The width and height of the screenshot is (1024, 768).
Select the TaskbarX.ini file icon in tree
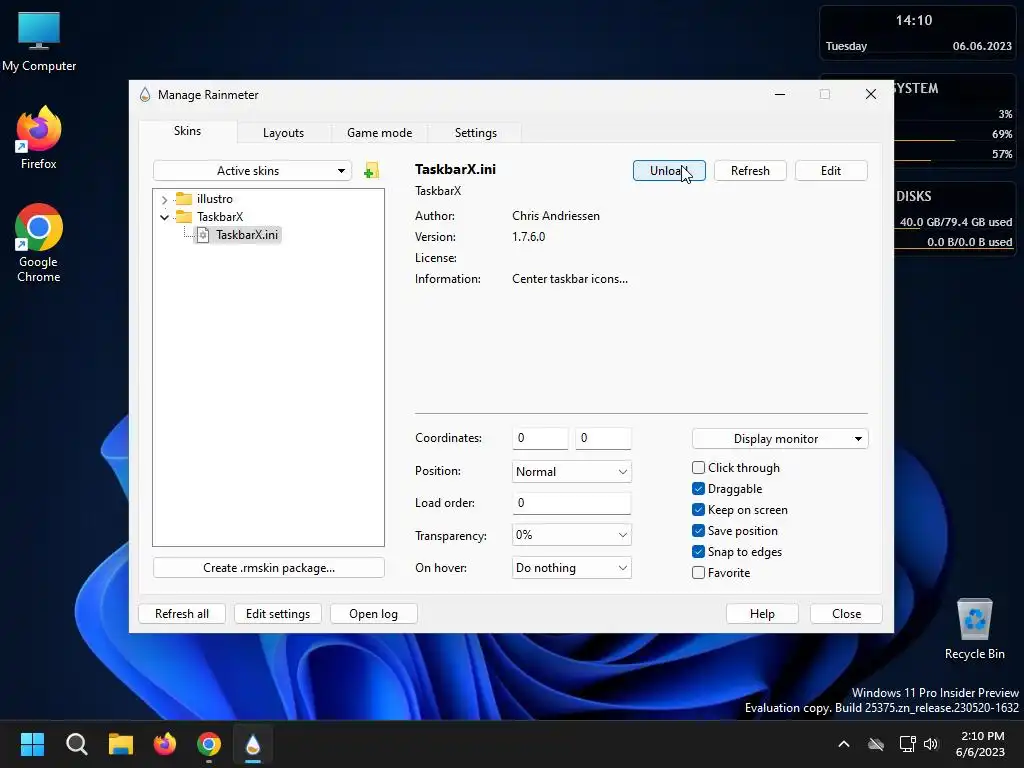[203, 235]
